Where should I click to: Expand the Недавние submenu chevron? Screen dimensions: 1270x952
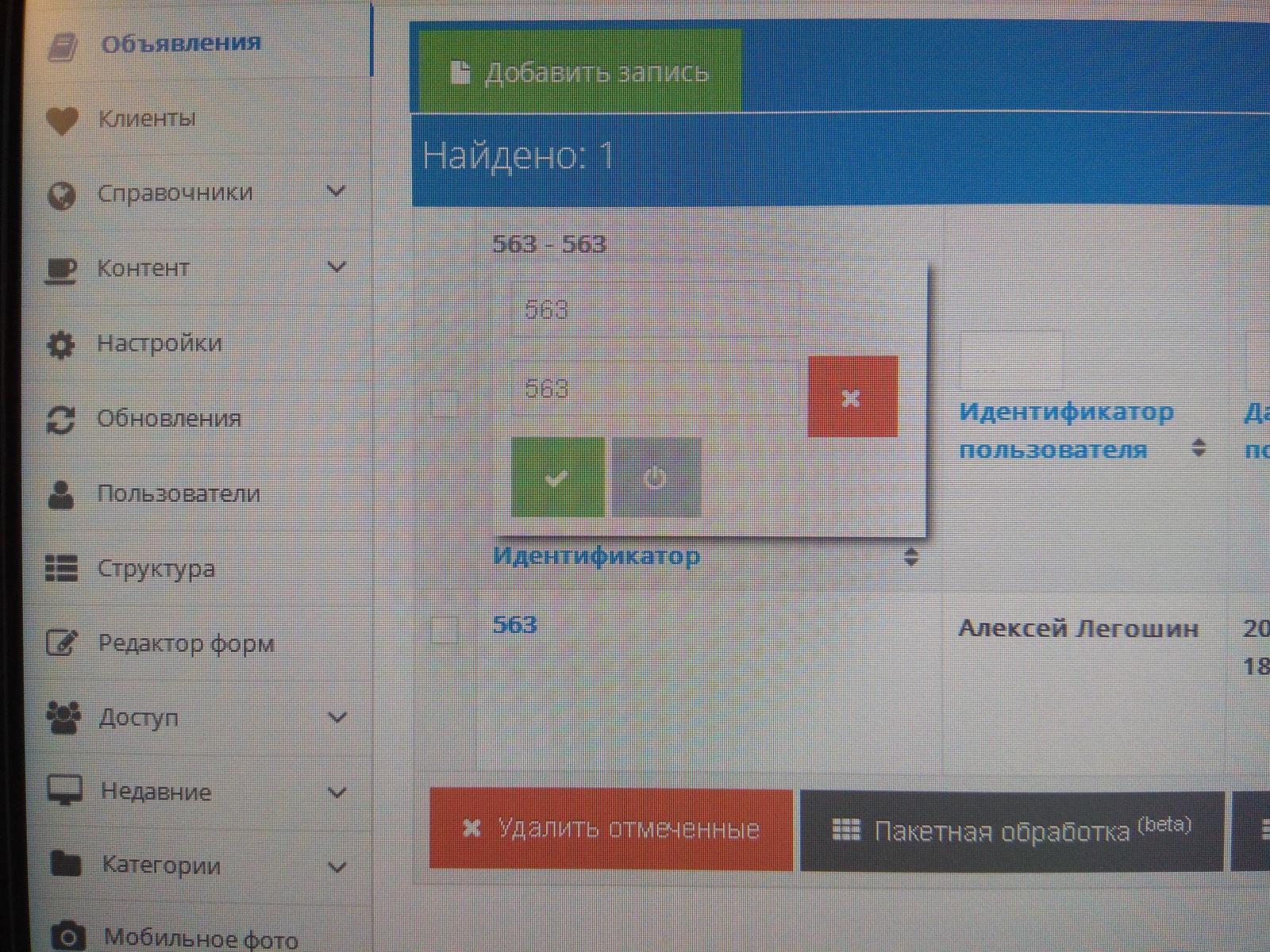coord(337,793)
